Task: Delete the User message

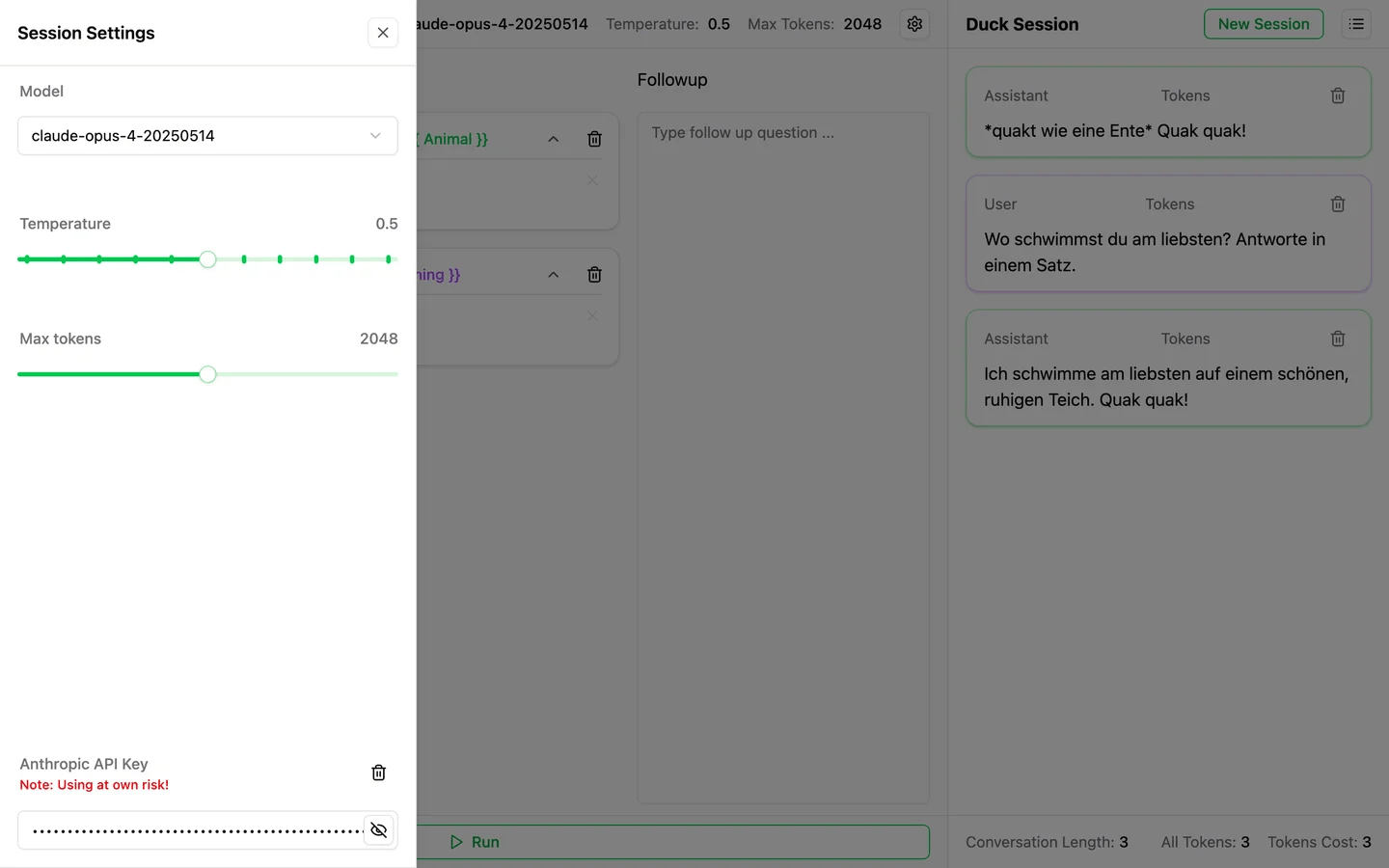Action: point(1338,204)
